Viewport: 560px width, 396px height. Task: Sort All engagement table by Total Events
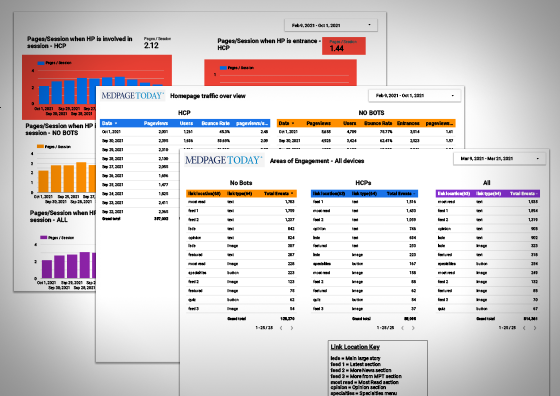[x=524, y=194]
